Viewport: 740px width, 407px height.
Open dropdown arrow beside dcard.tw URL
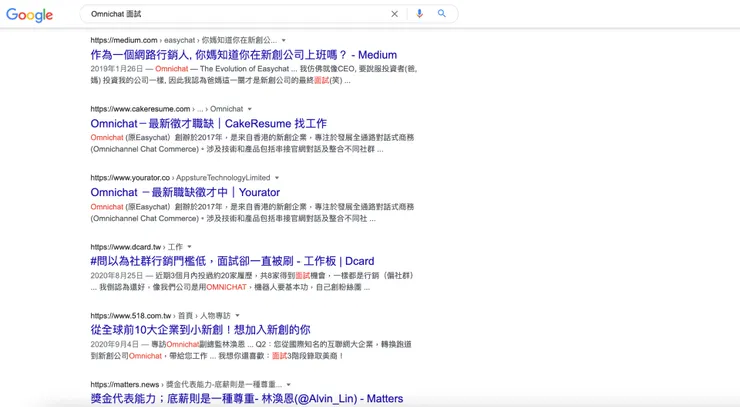(190, 246)
